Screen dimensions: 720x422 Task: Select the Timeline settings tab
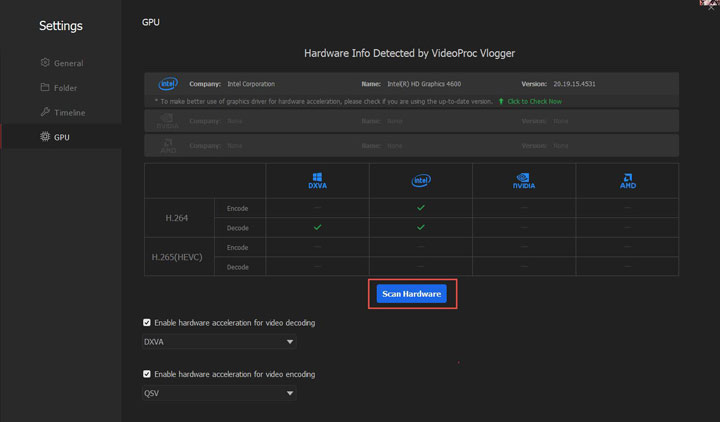69,113
